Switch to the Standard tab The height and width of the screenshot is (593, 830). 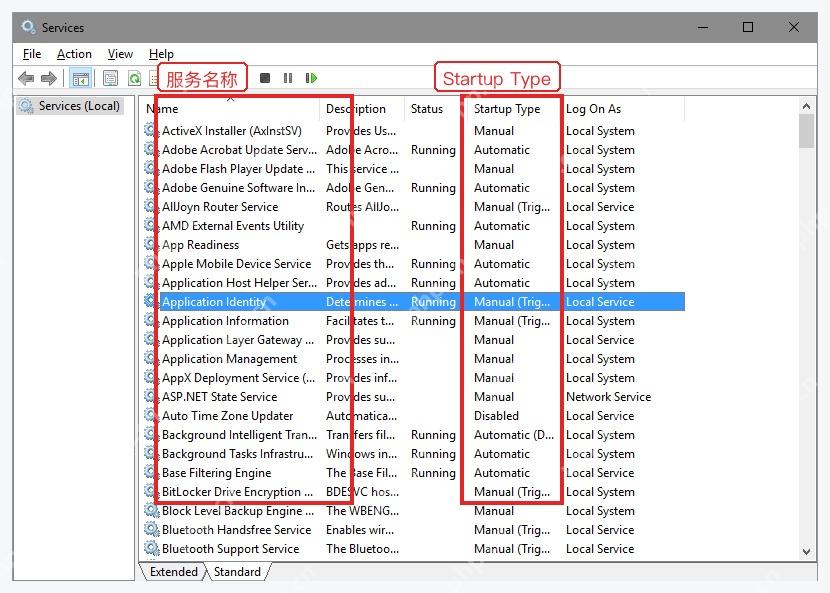237,572
